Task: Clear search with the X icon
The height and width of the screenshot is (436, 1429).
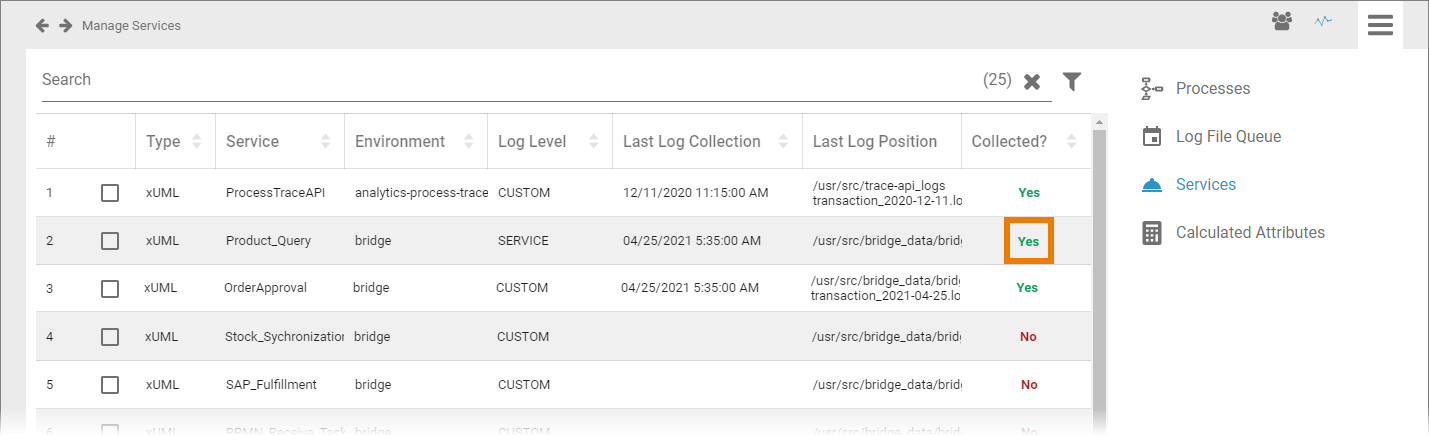Action: click(1032, 81)
